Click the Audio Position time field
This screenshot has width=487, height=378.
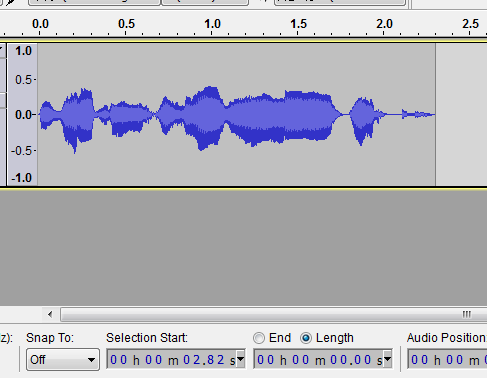point(447,359)
